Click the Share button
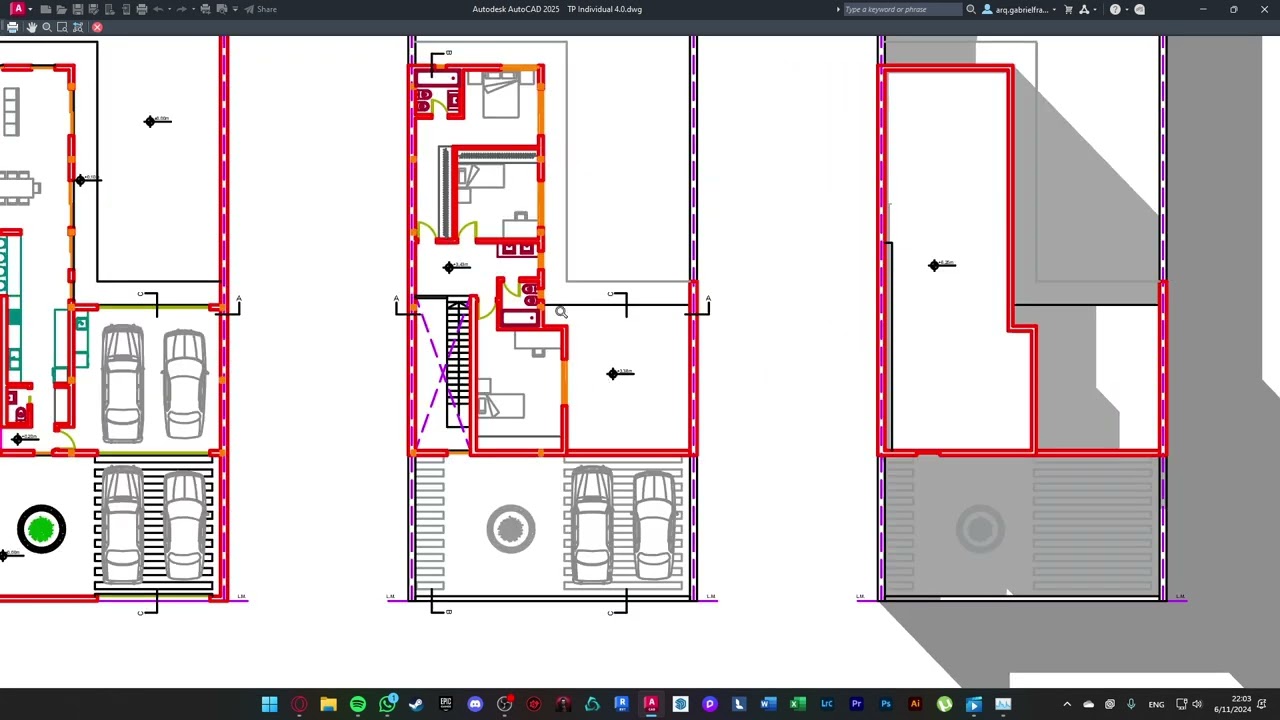 [260, 9]
